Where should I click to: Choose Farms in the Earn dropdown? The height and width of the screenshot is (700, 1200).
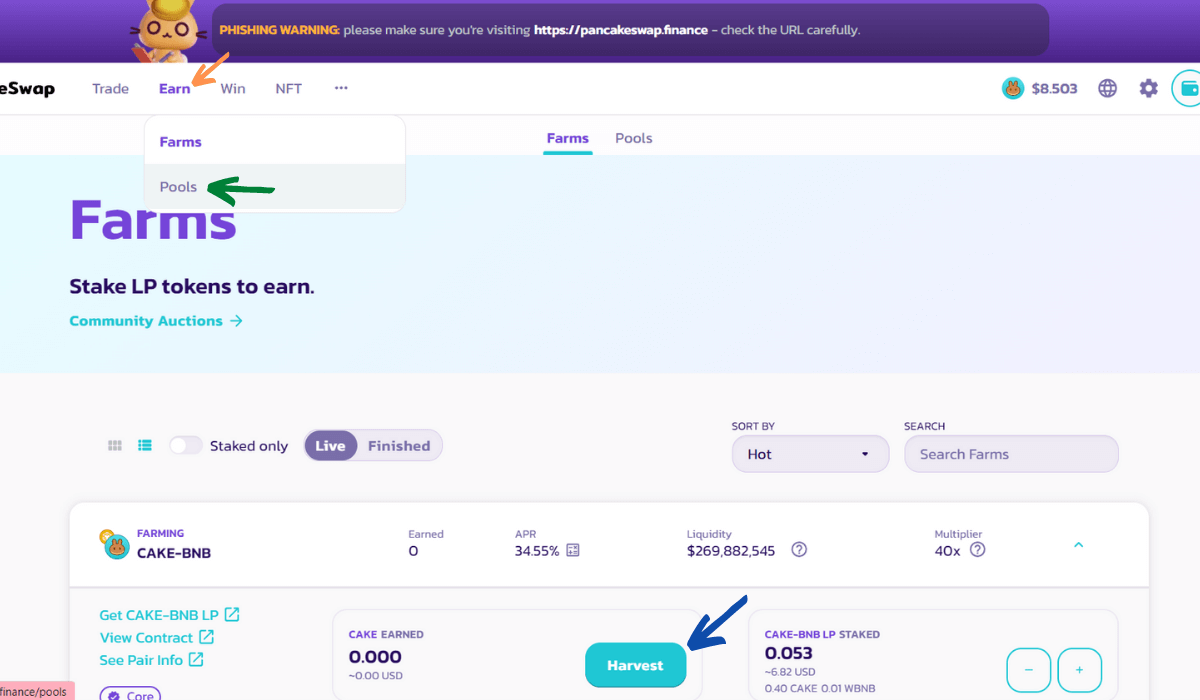[275, 142]
